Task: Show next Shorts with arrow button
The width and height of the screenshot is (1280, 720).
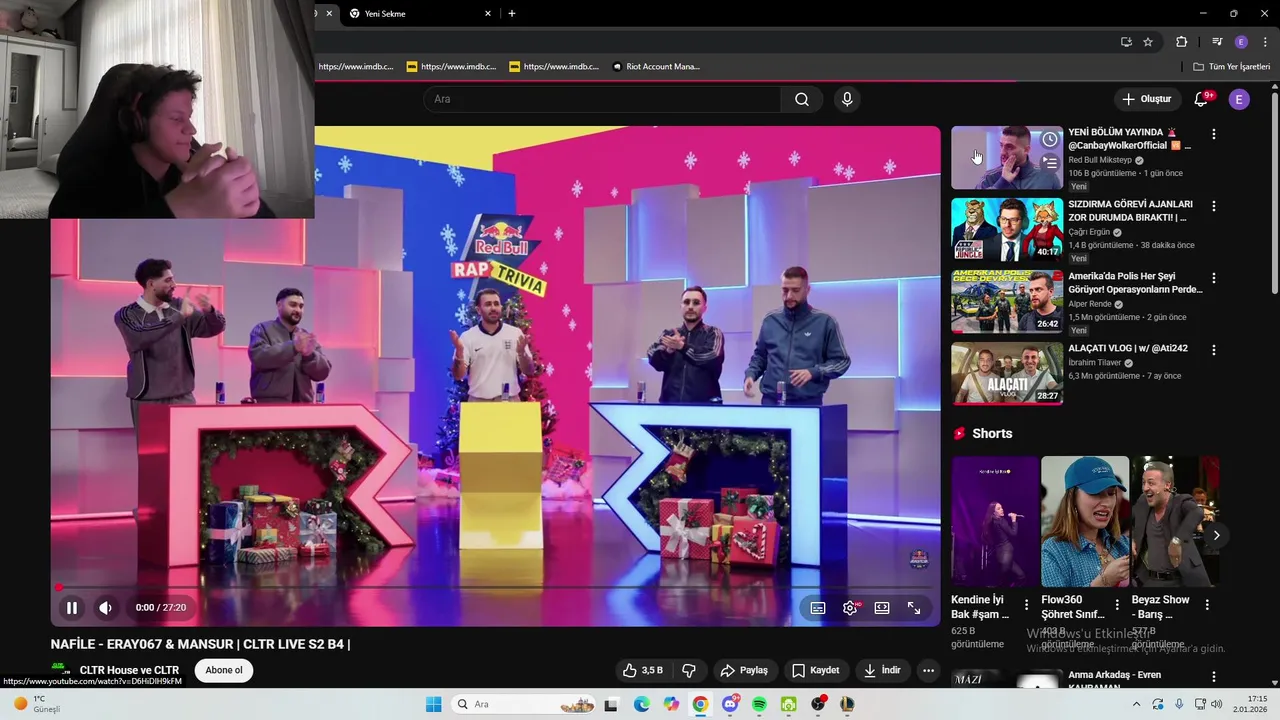Action: tap(1216, 535)
